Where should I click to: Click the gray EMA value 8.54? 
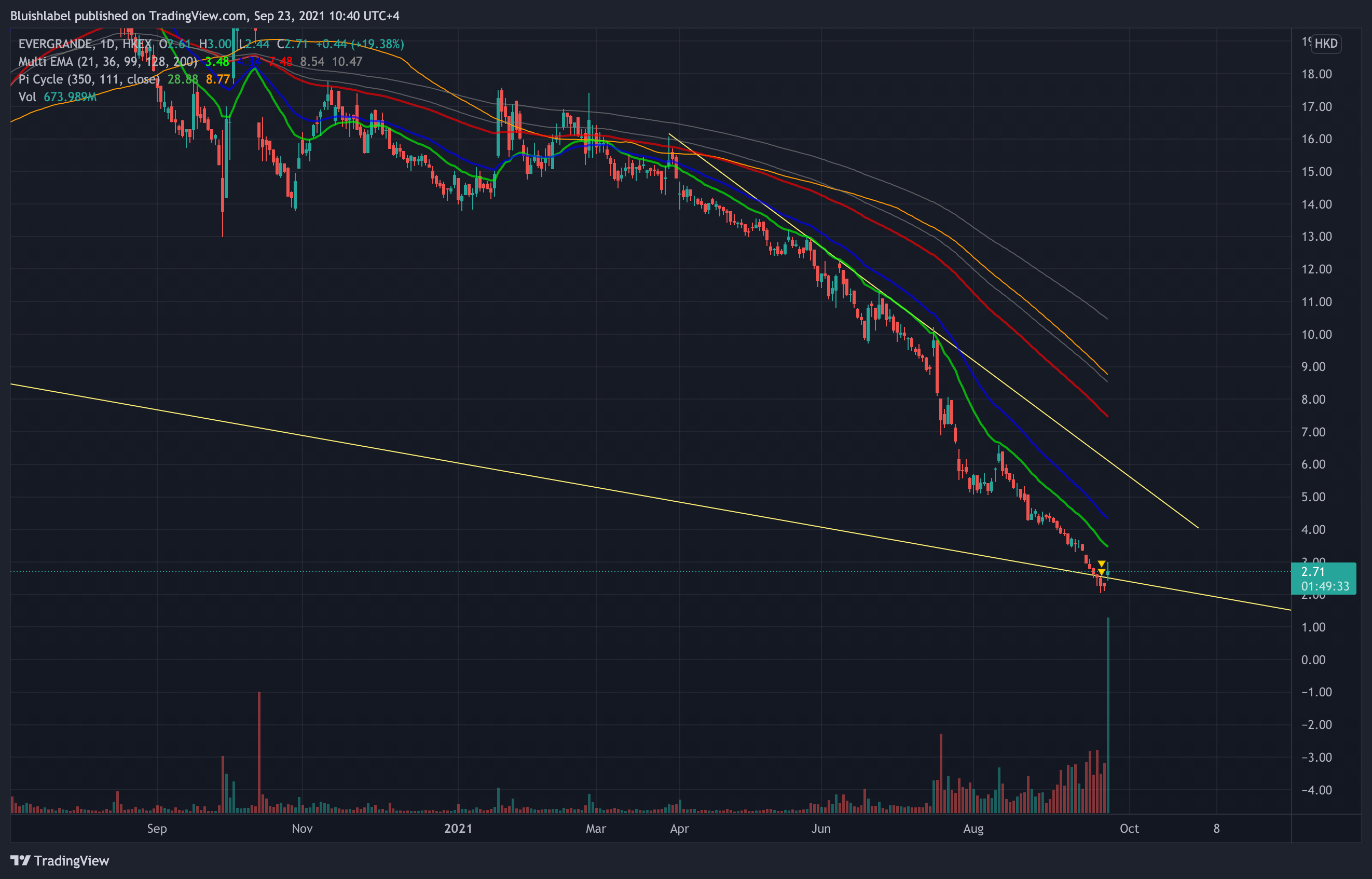click(312, 62)
